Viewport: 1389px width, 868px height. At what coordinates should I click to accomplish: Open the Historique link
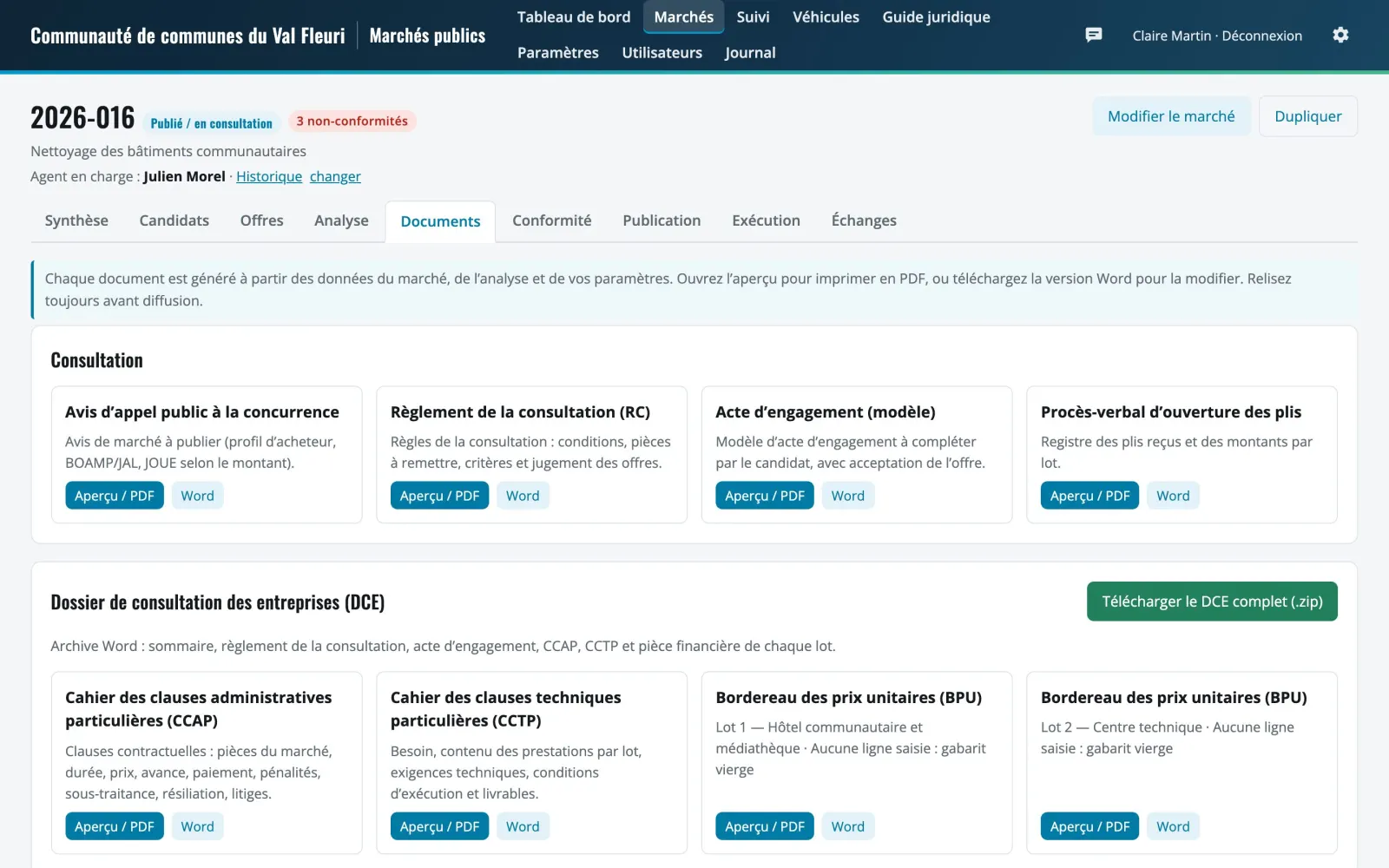tap(269, 176)
